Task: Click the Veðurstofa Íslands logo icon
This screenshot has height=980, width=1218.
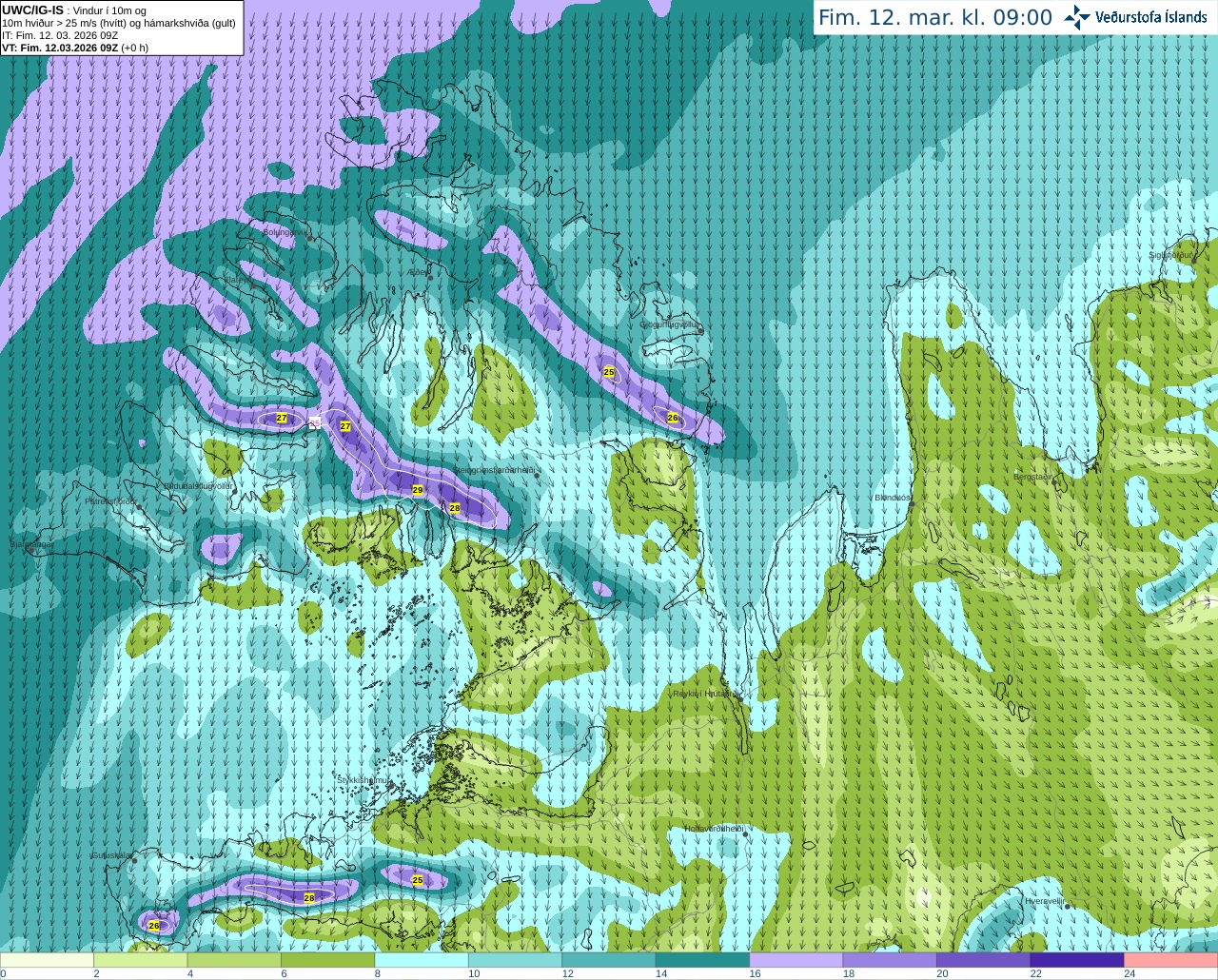Action: point(1077,17)
